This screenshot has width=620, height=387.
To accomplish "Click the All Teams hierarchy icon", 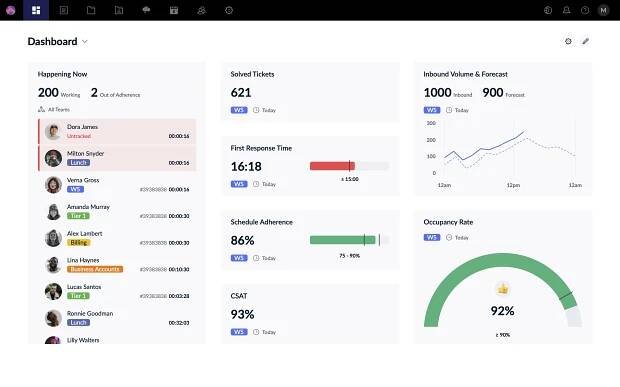I will (x=41, y=109).
